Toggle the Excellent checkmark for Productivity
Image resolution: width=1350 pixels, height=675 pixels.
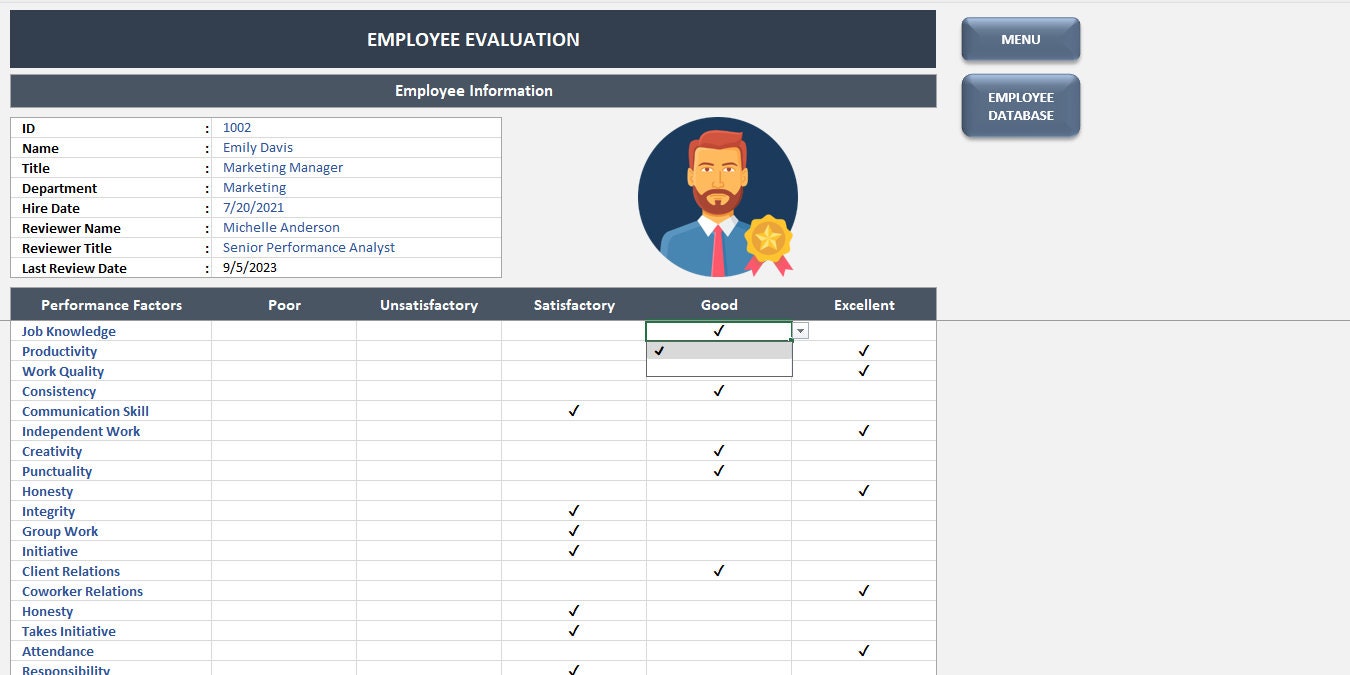coord(863,351)
